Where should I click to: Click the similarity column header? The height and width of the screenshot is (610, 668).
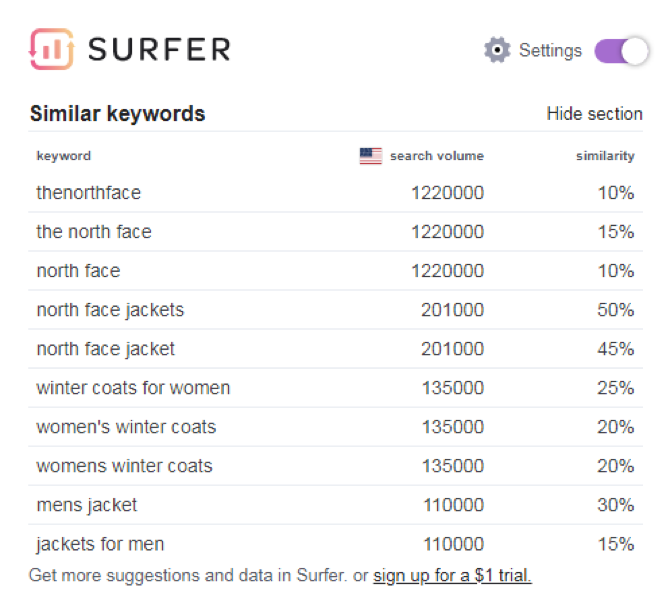point(605,156)
